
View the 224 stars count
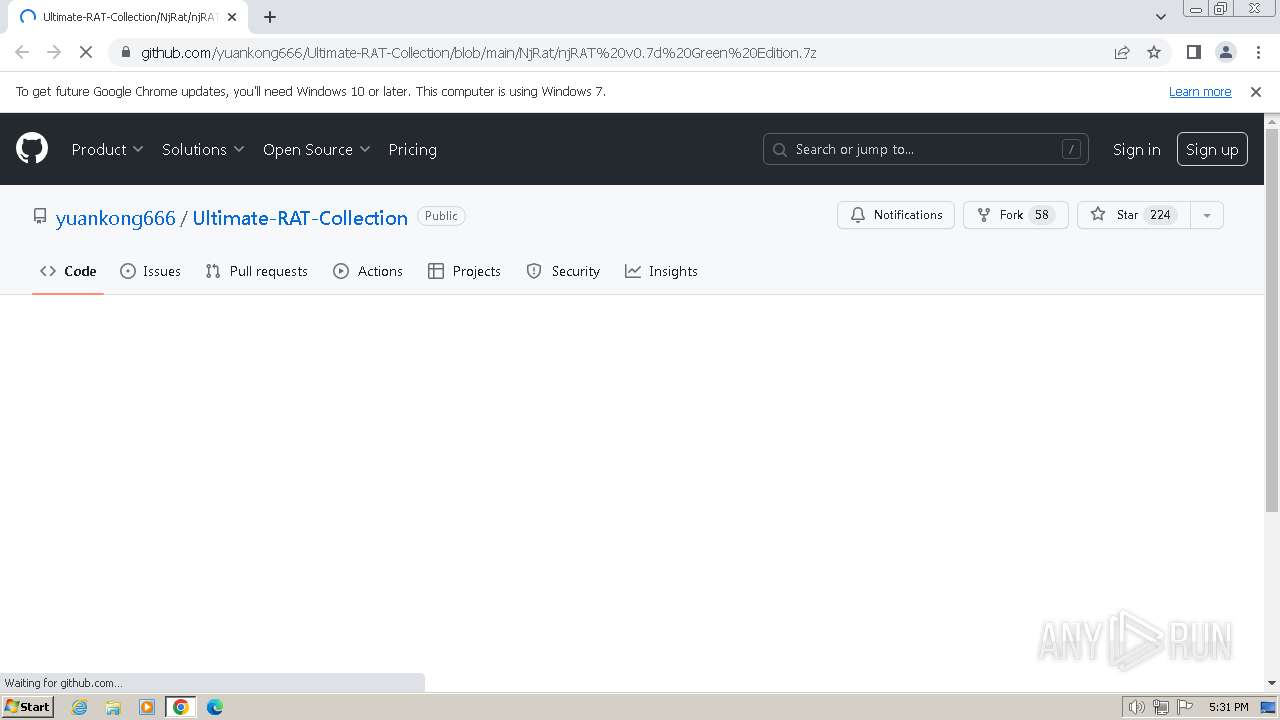pyautogui.click(x=1160, y=215)
